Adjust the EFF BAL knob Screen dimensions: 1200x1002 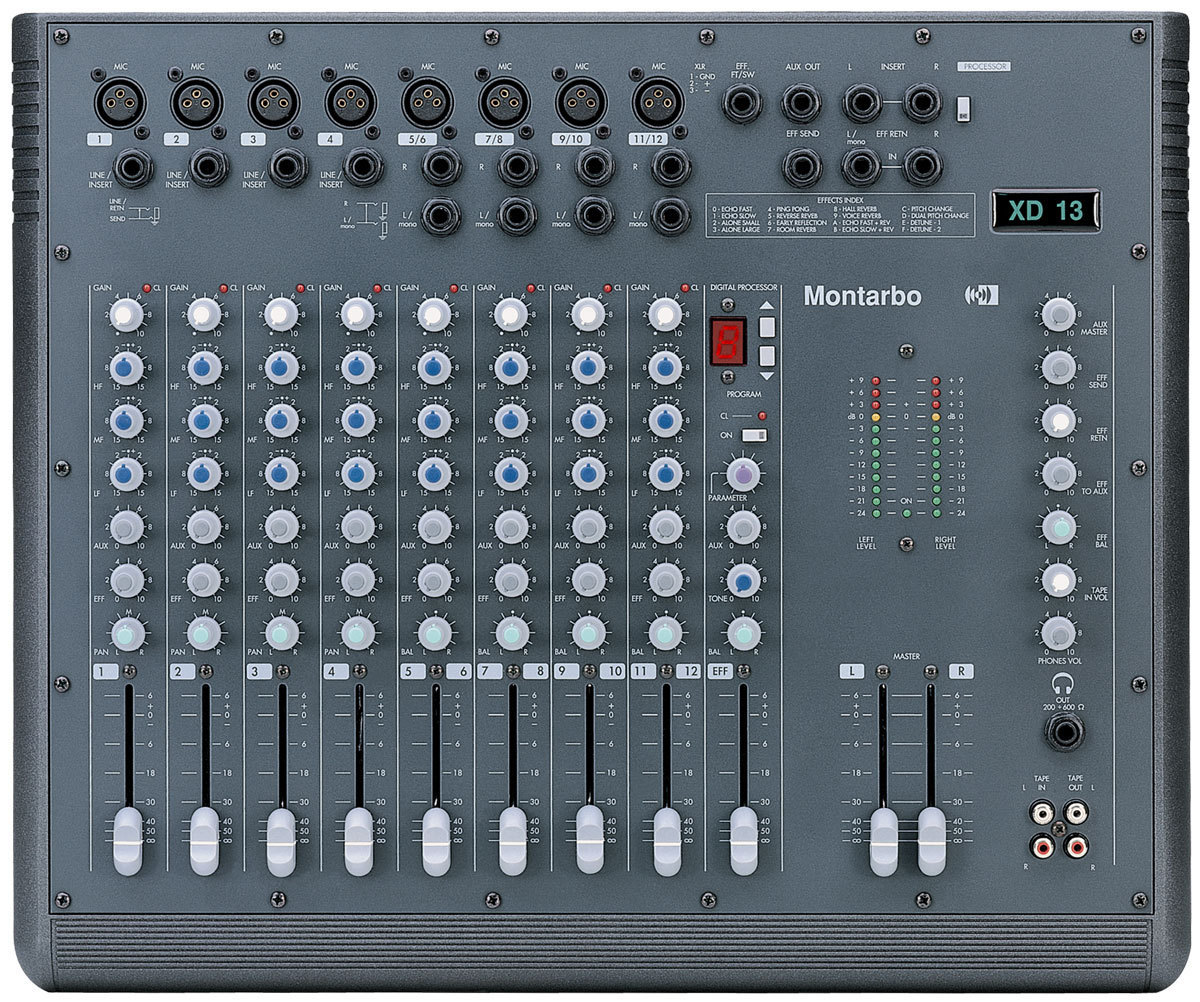(x=1058, y=526)
